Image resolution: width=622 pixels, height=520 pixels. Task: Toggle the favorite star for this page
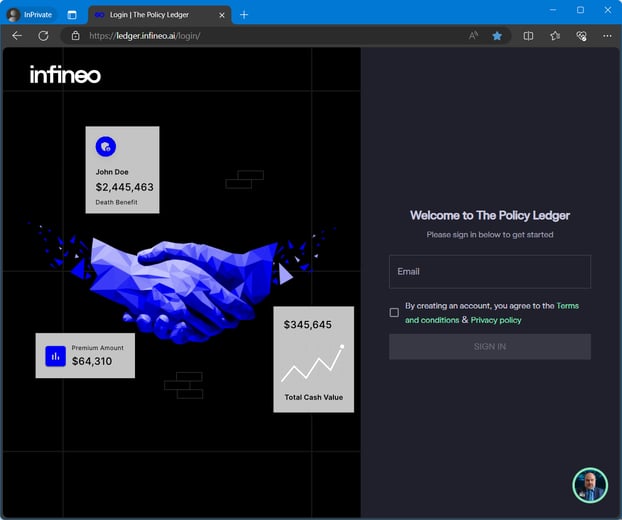pyautogui.click(x=497, y=36)
